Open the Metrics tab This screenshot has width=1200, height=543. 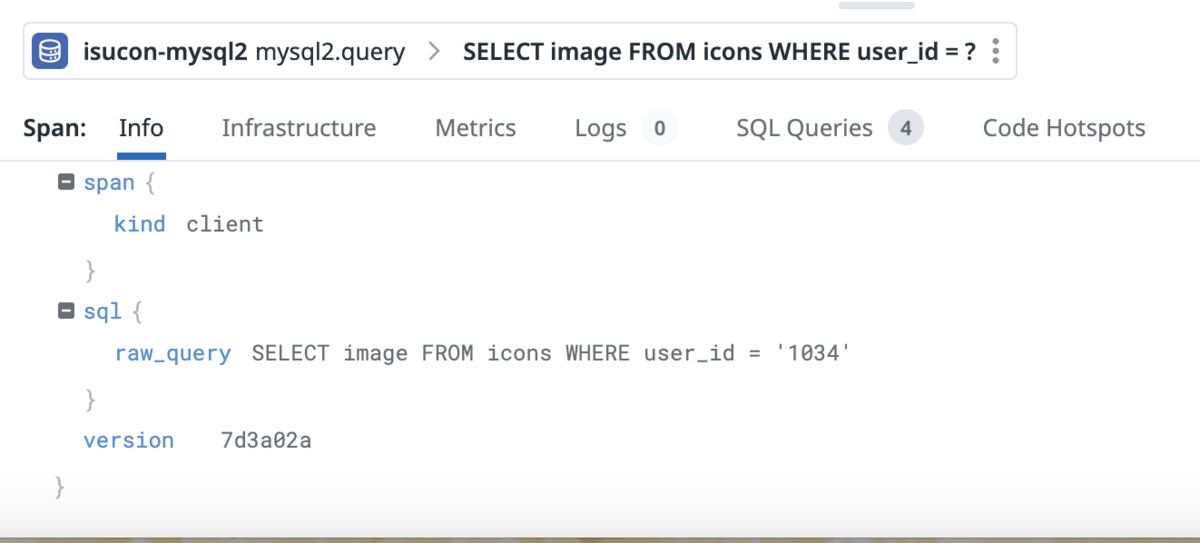click(x=475, y=128)
